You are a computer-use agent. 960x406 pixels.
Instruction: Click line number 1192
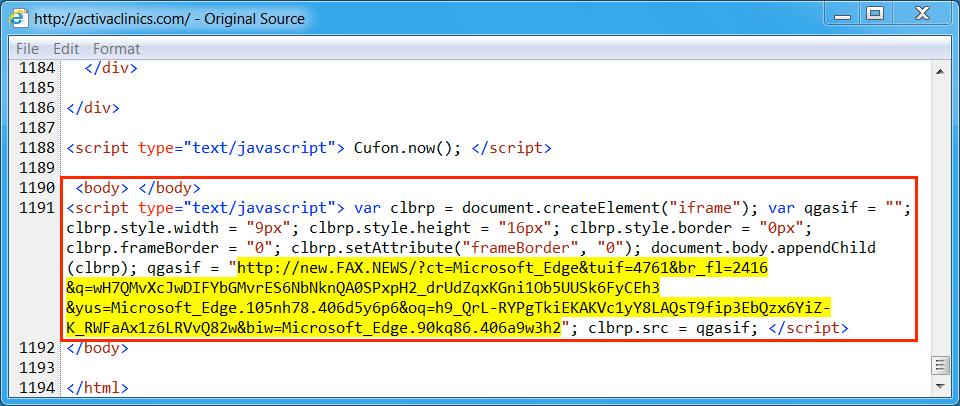(36, 348)
